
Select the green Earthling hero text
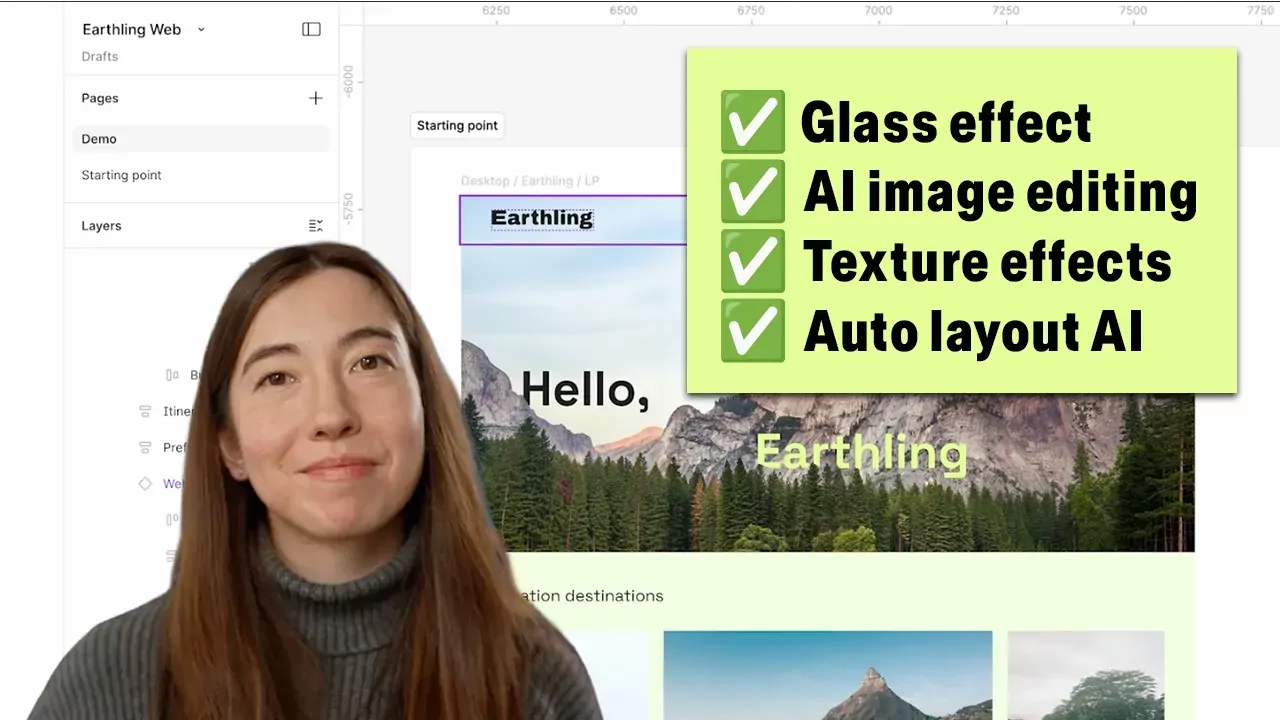[860, 452]
